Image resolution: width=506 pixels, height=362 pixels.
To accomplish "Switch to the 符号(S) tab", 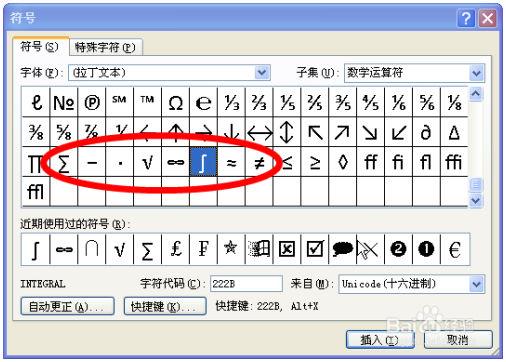I will click(x=40, y=46).
